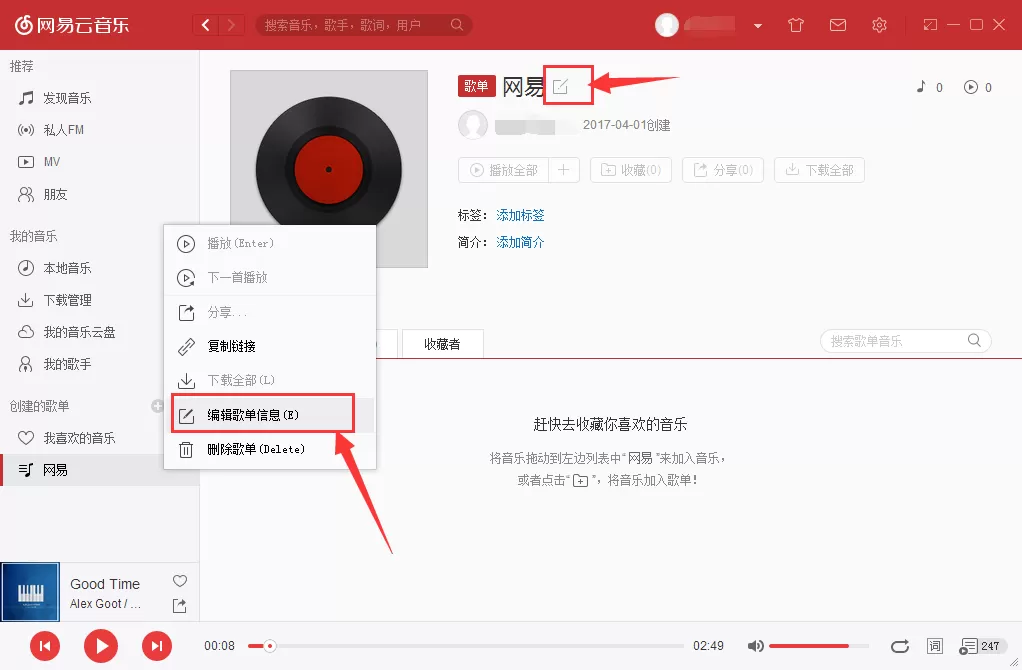Click 2017-04-01创建 date text

[626, 125]
